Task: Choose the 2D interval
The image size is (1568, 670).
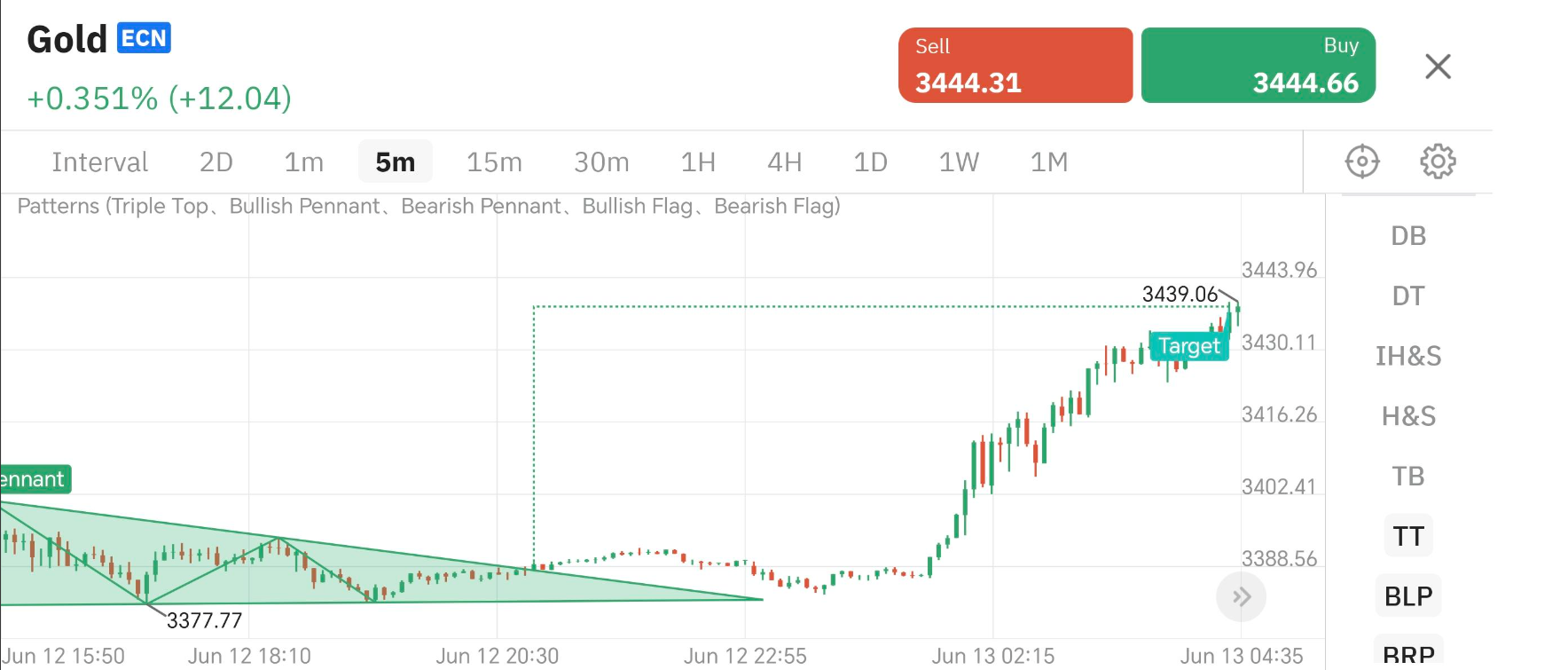Action: pos(216,162)
